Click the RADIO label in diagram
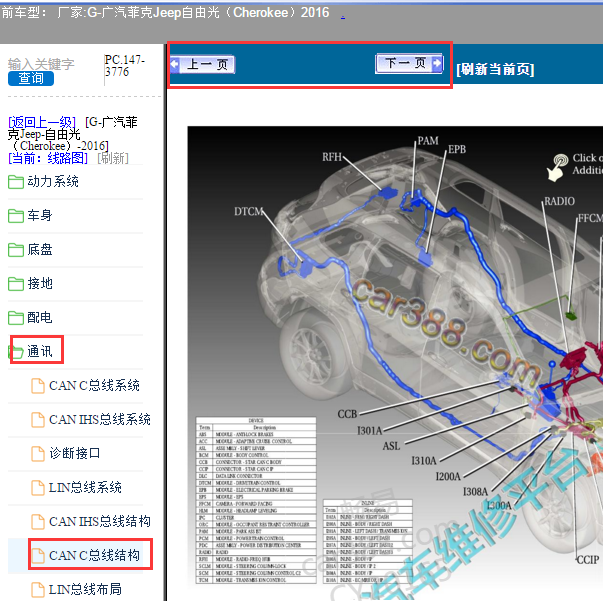The width and height of the screenshot is (603, 601). coord(560,201)
